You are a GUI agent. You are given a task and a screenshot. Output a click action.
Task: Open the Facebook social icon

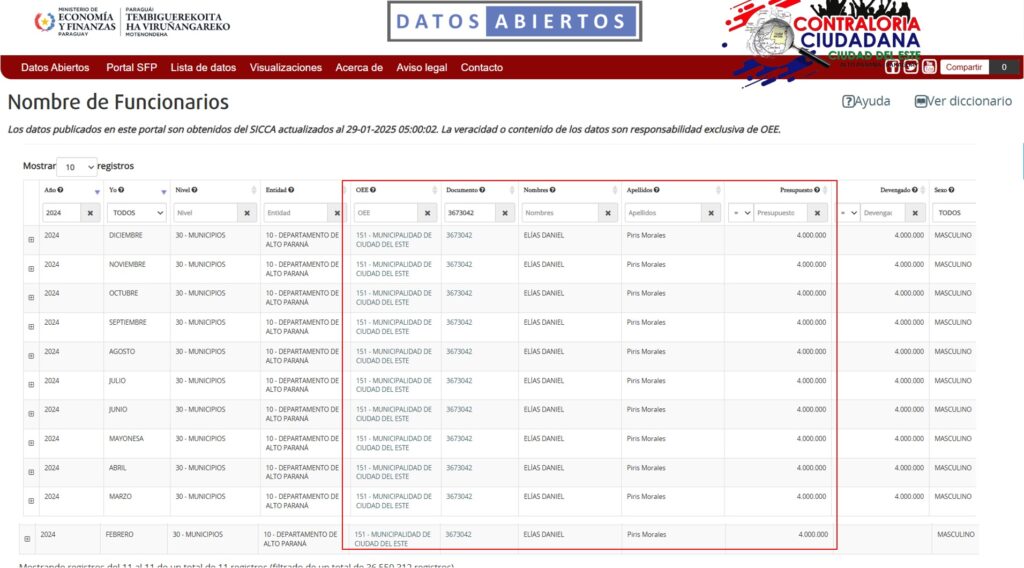pyautogui.click(x=893, y=67)
